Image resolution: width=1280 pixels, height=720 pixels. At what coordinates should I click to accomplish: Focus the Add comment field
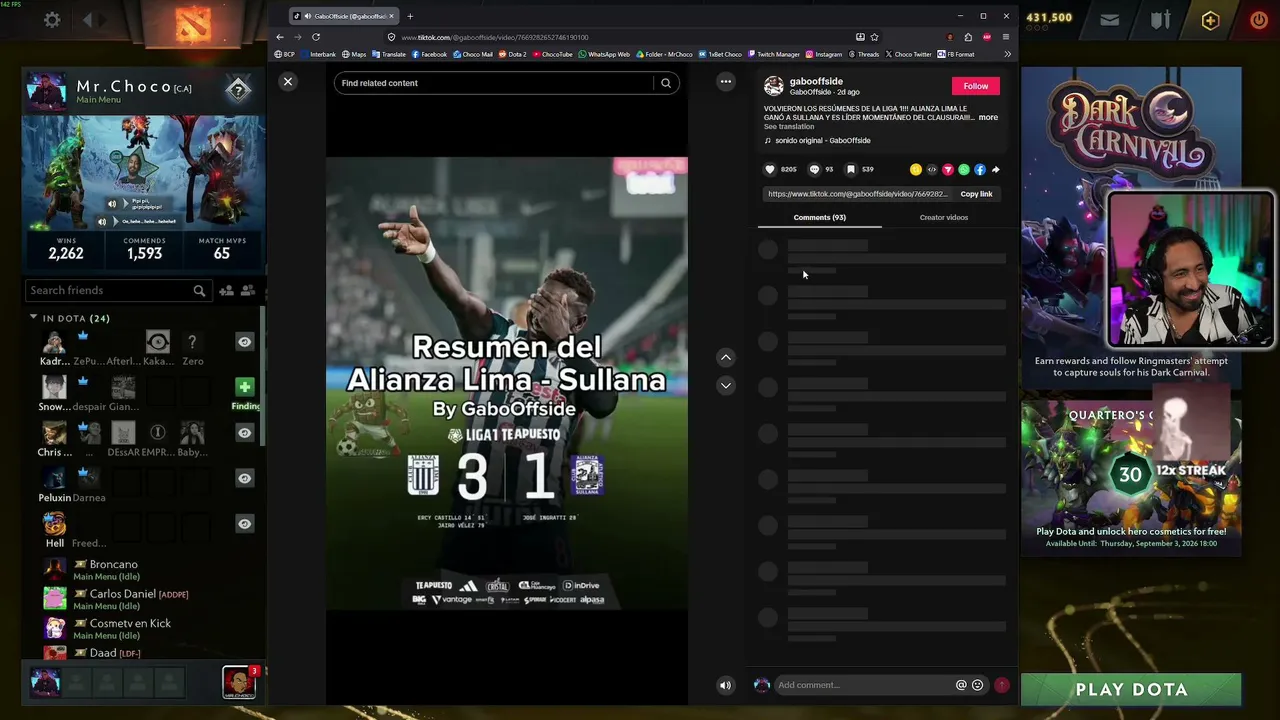pyautogui.click(x=864, y=685)
